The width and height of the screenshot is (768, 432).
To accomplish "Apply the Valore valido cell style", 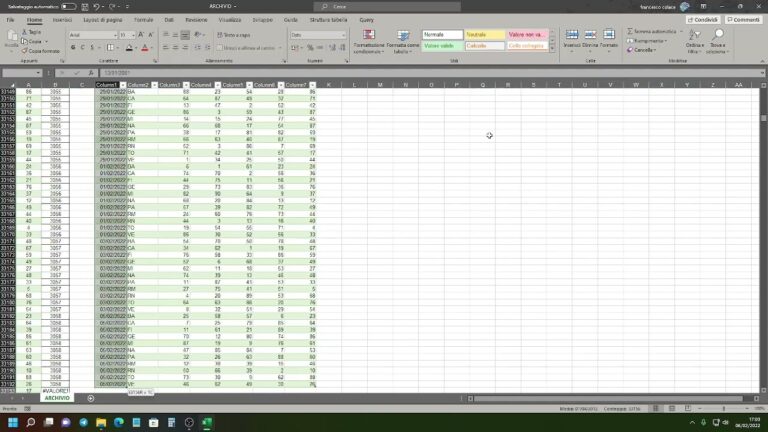I will (x=443, y=46).
